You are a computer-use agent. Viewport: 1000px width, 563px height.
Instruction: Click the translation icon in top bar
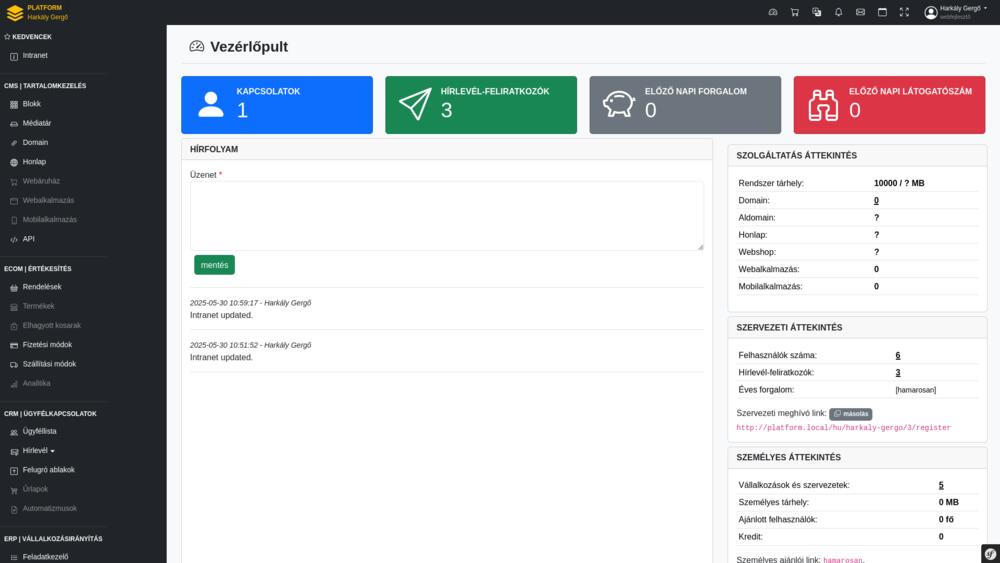pyautogui.click(x=816, y=12)
